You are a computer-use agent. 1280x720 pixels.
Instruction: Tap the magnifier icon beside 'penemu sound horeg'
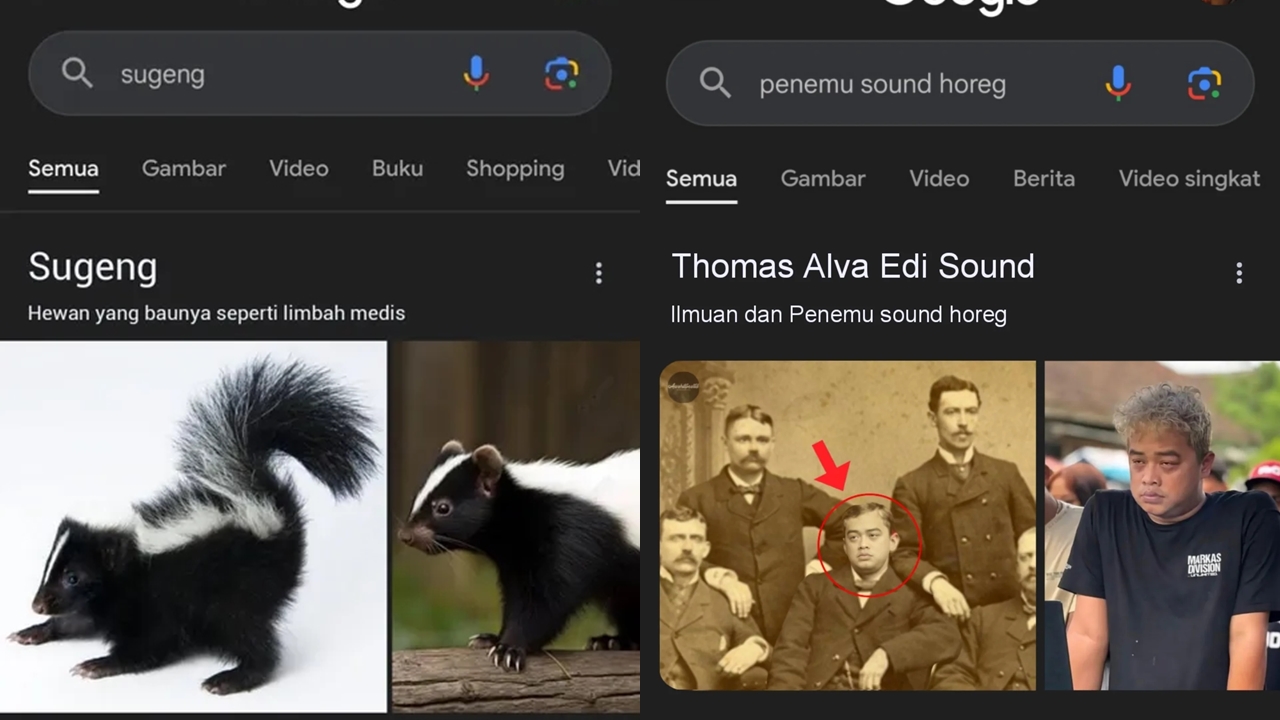coord(715,83)
